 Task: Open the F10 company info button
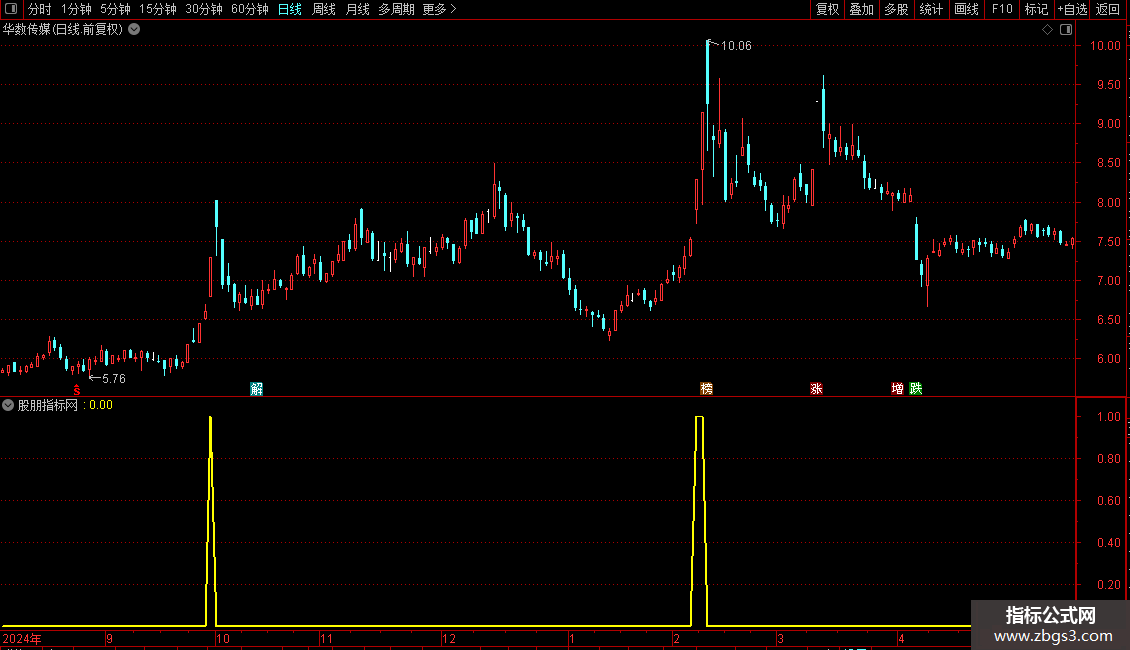[x=1002, y=9]
